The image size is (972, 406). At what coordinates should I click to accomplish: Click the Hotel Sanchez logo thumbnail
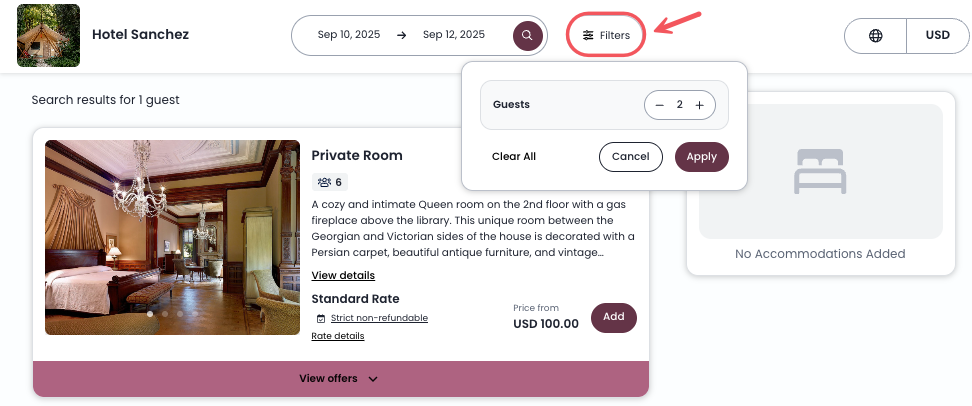[48, 35]
